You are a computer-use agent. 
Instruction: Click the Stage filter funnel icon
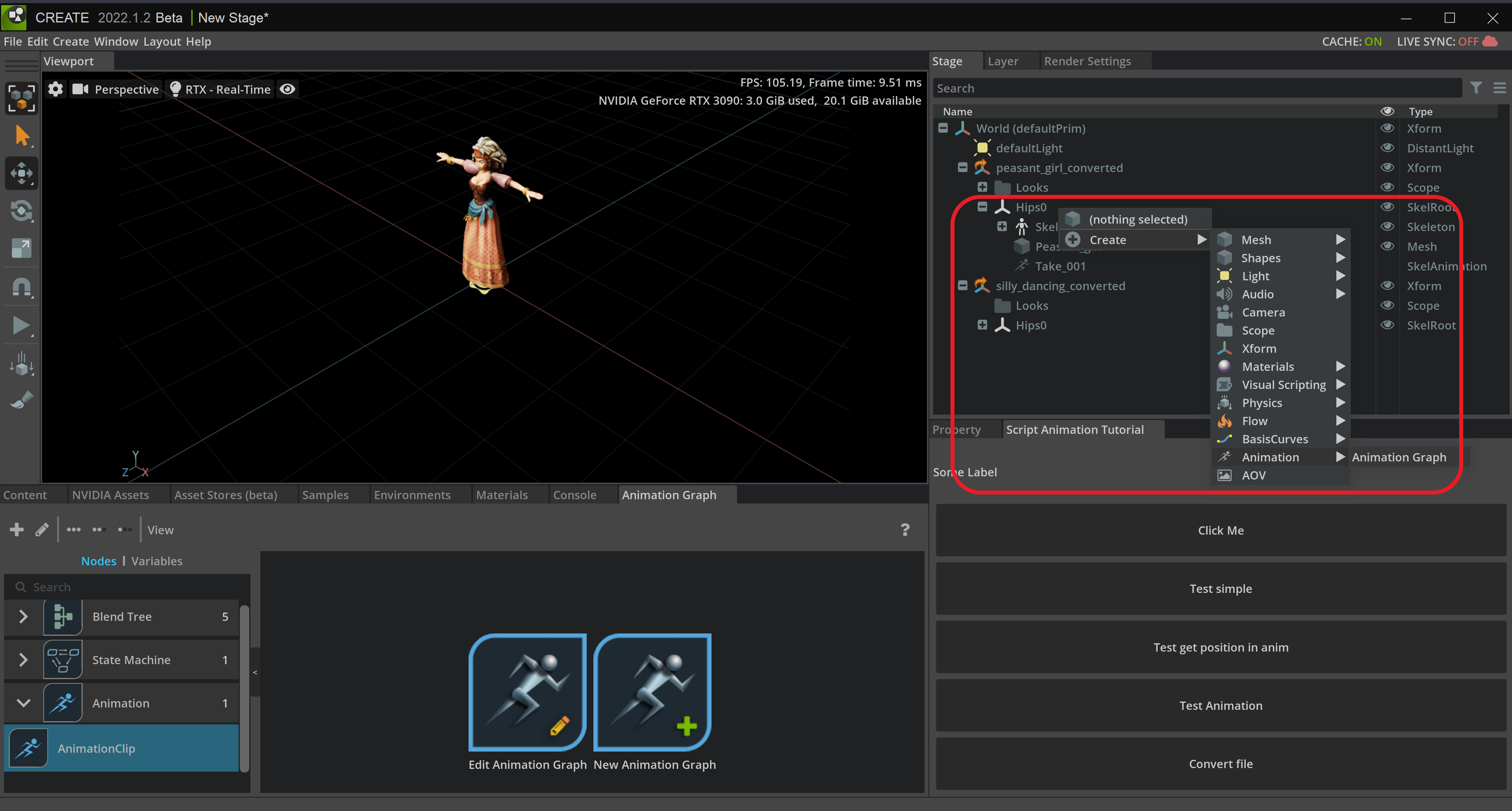pos(1476,88)
